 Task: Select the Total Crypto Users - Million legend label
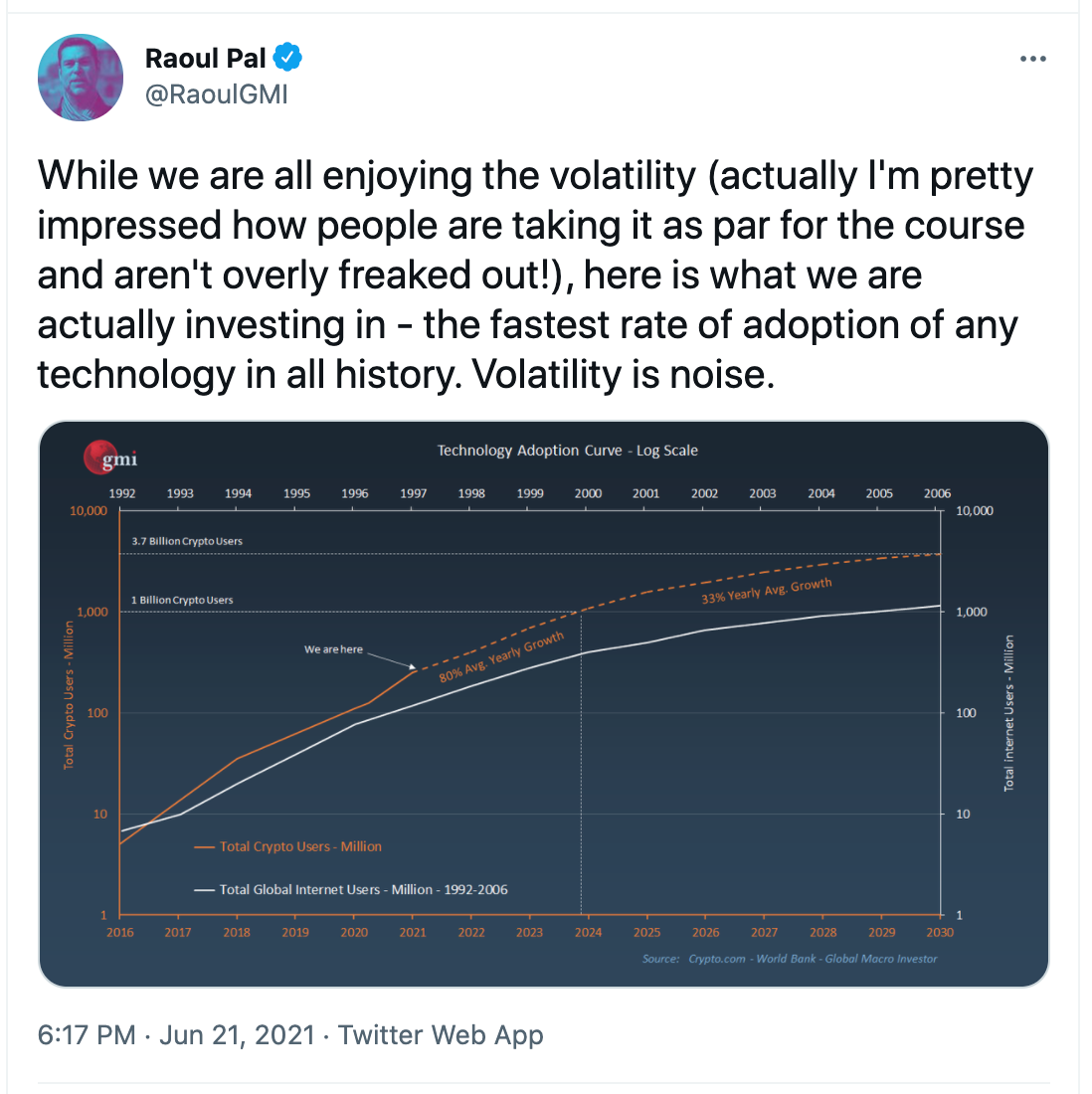(300, 846)
